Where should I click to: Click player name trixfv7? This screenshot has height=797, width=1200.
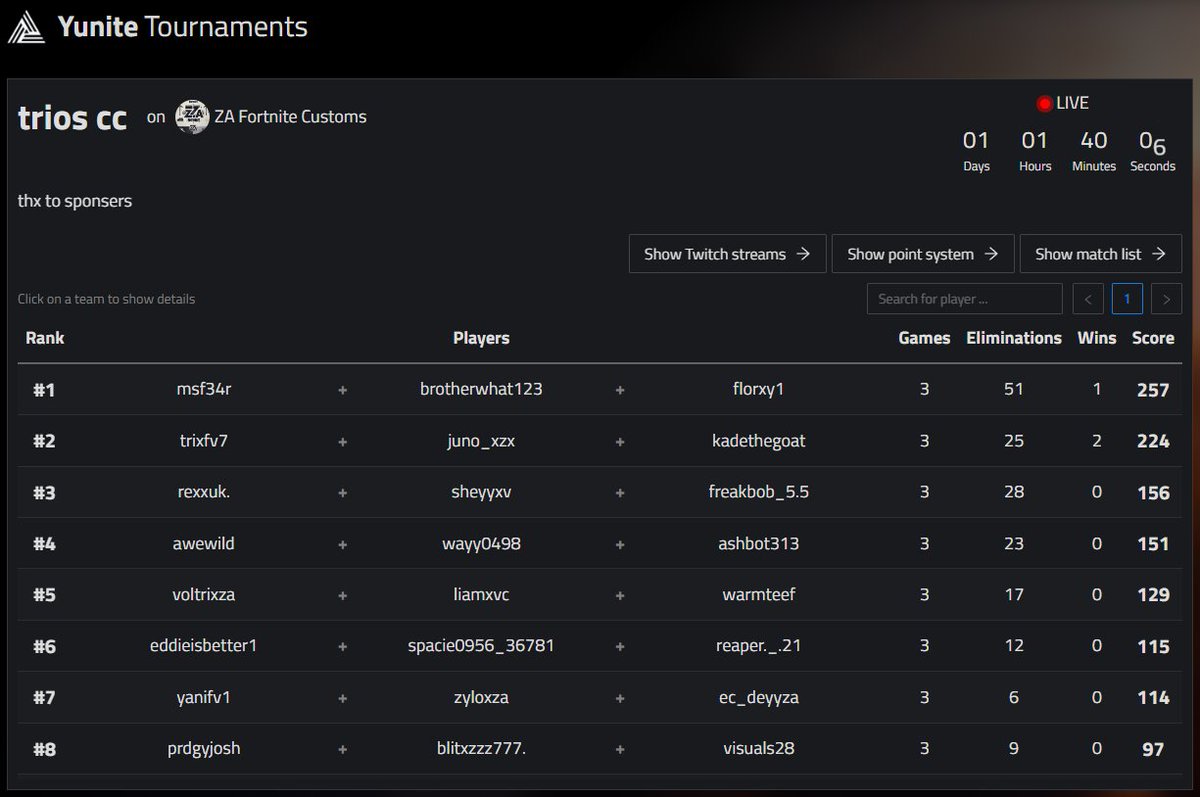[x=204, y=440]
